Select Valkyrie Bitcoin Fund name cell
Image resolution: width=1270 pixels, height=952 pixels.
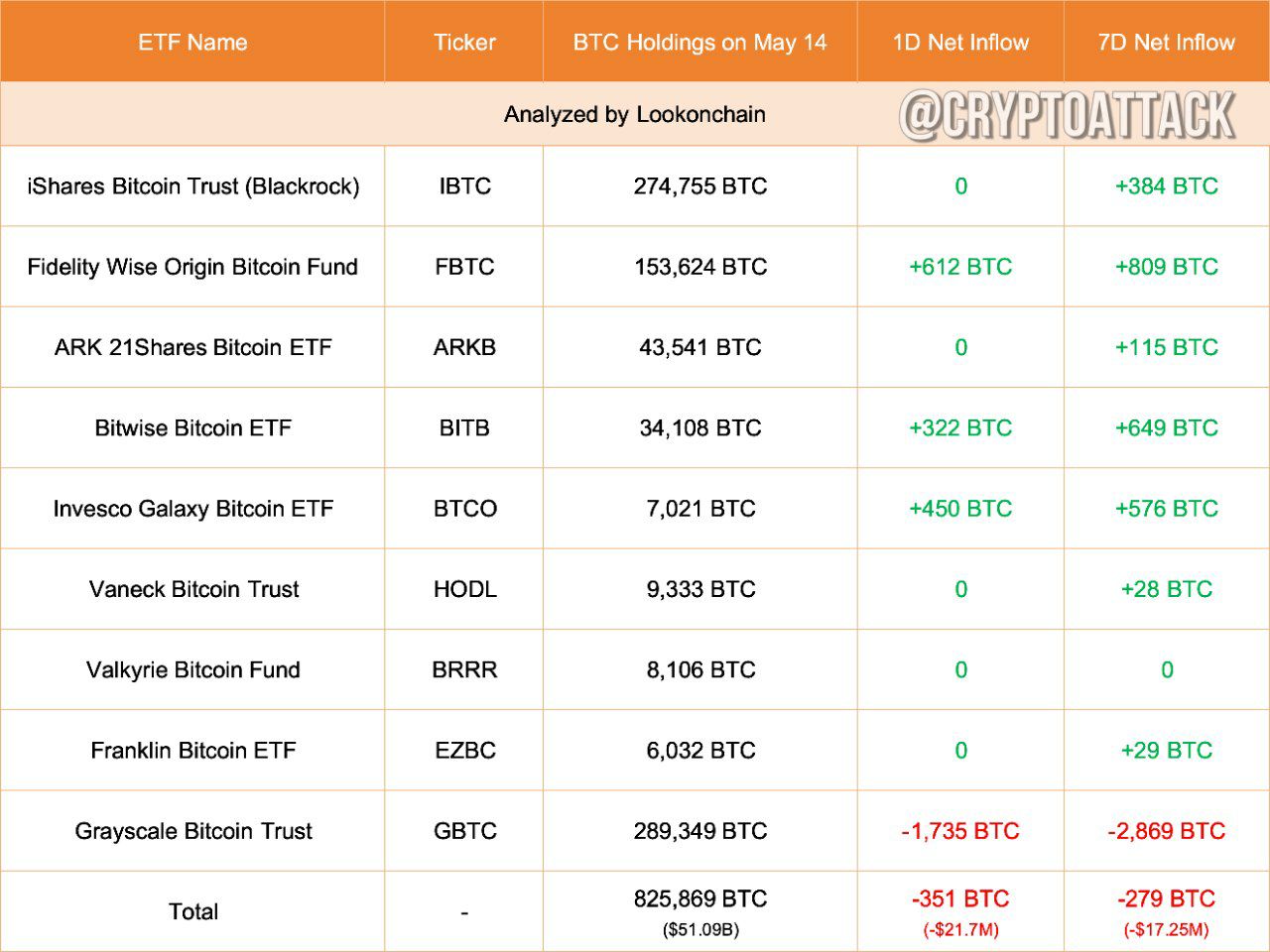coord(193,670)
